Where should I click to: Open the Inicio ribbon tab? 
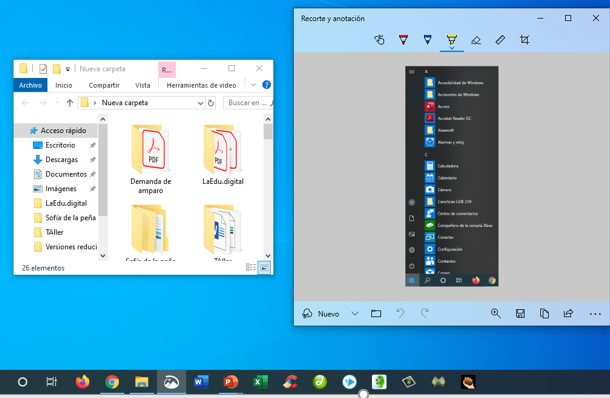pyautogui.click(x=63, y=85)
